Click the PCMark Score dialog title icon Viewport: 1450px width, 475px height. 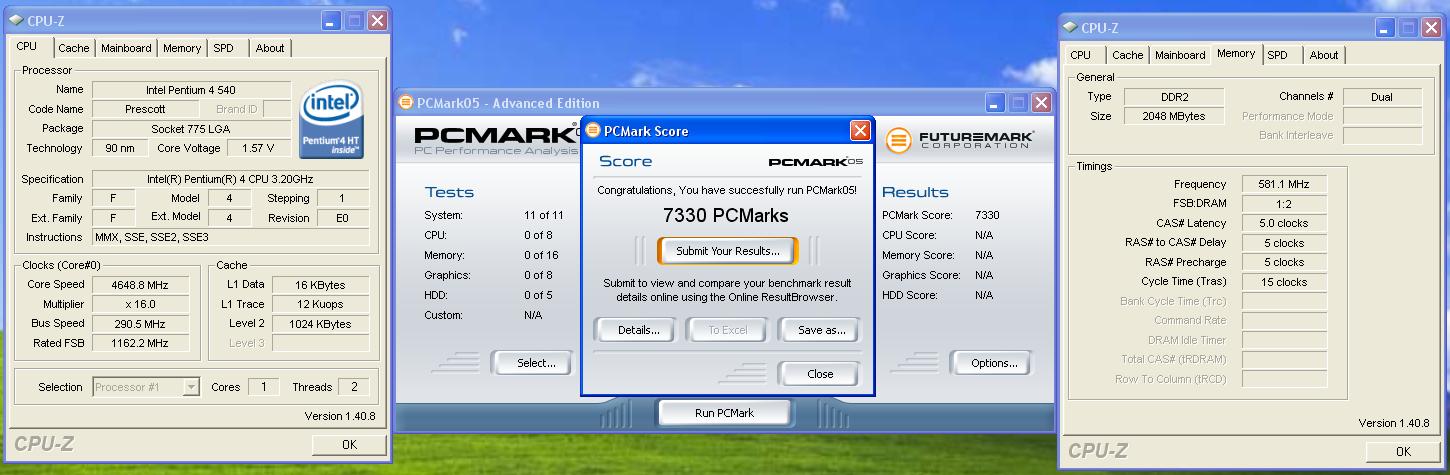click(593, 130)
